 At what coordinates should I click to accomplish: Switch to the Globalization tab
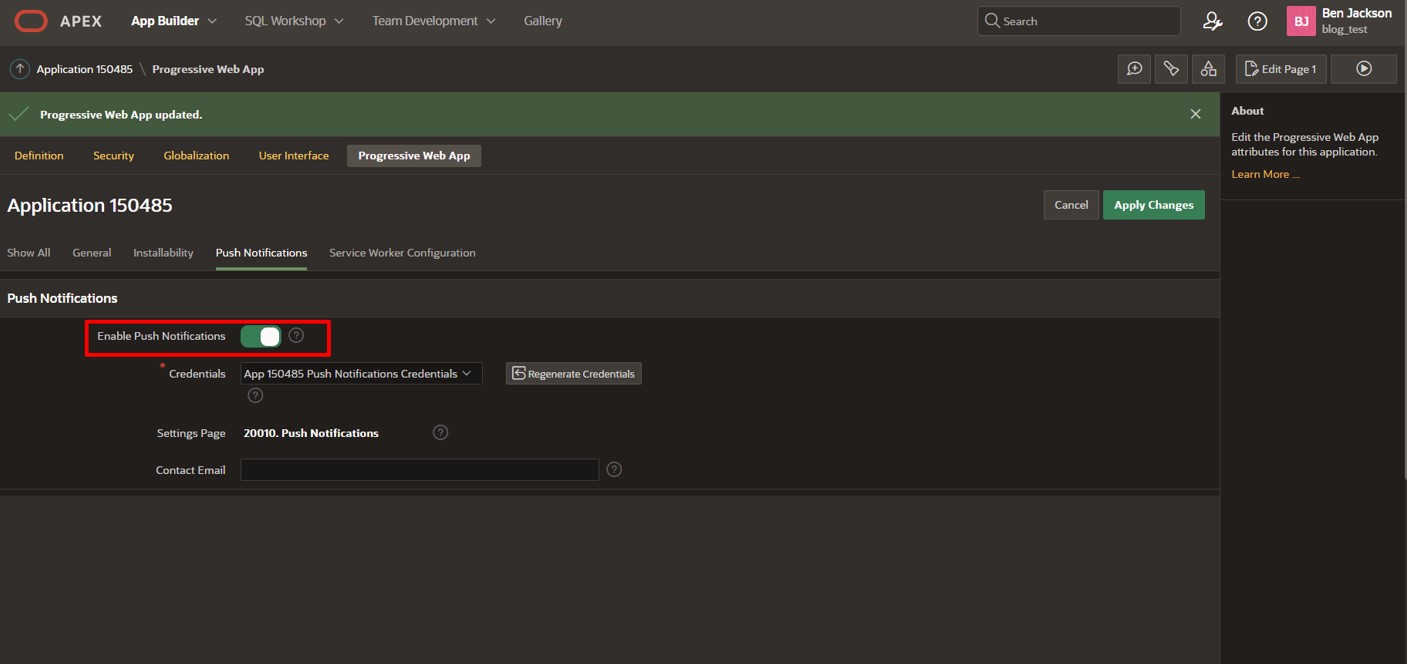pos(196,155)
